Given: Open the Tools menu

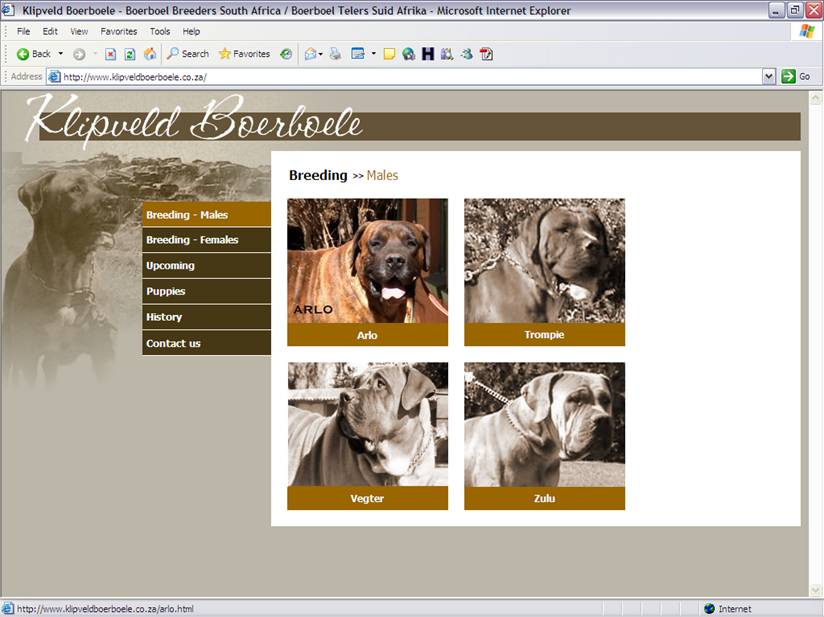Looking at the screenshot, I should click(x=160, y=32).
